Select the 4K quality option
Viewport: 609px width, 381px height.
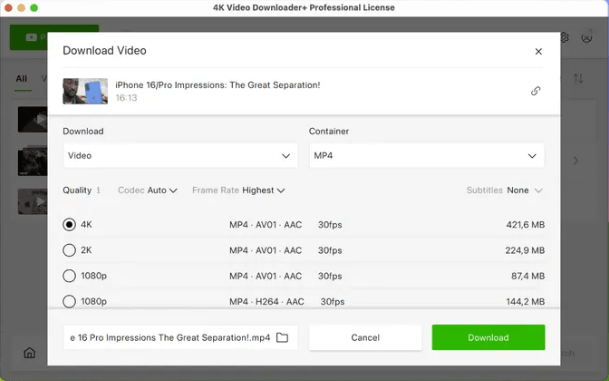click(69, 224)
